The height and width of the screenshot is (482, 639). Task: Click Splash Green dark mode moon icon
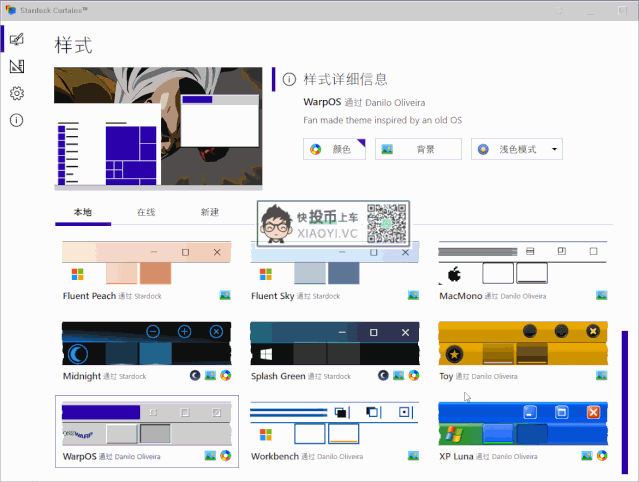[383, 375]
